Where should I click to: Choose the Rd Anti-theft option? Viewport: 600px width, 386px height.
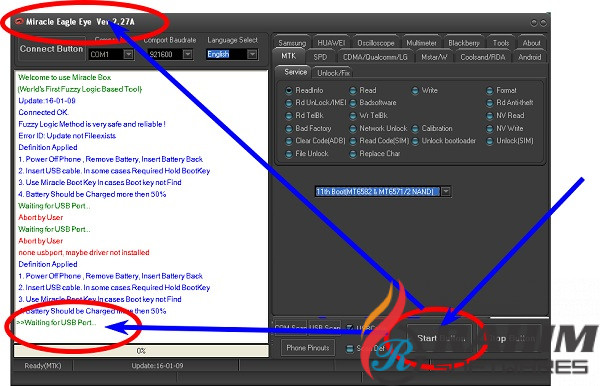click(489, 103)
